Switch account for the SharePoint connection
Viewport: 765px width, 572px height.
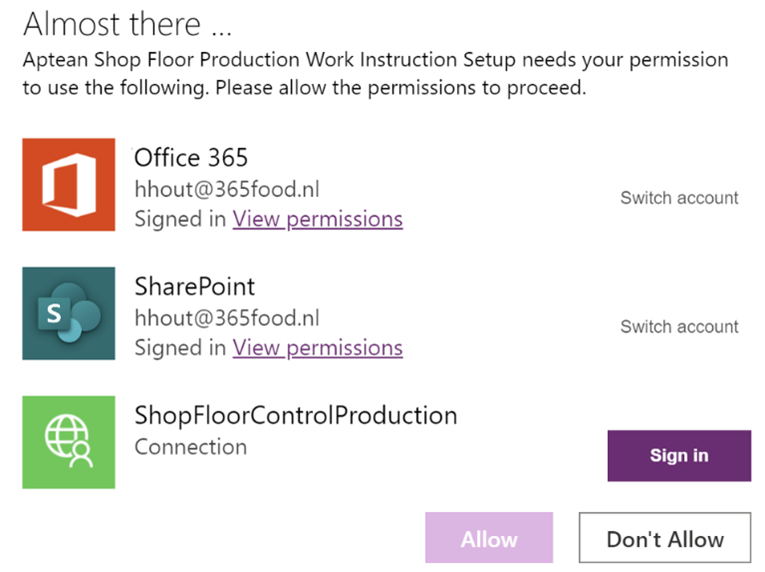click(x=679, y=327)
